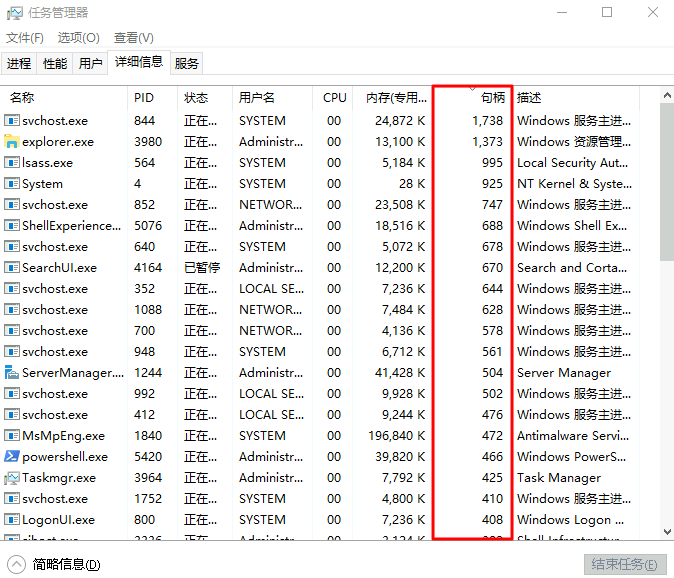Click the scrollbar down arrow
The height and width of the screenshot is (578, 674).
667,532
